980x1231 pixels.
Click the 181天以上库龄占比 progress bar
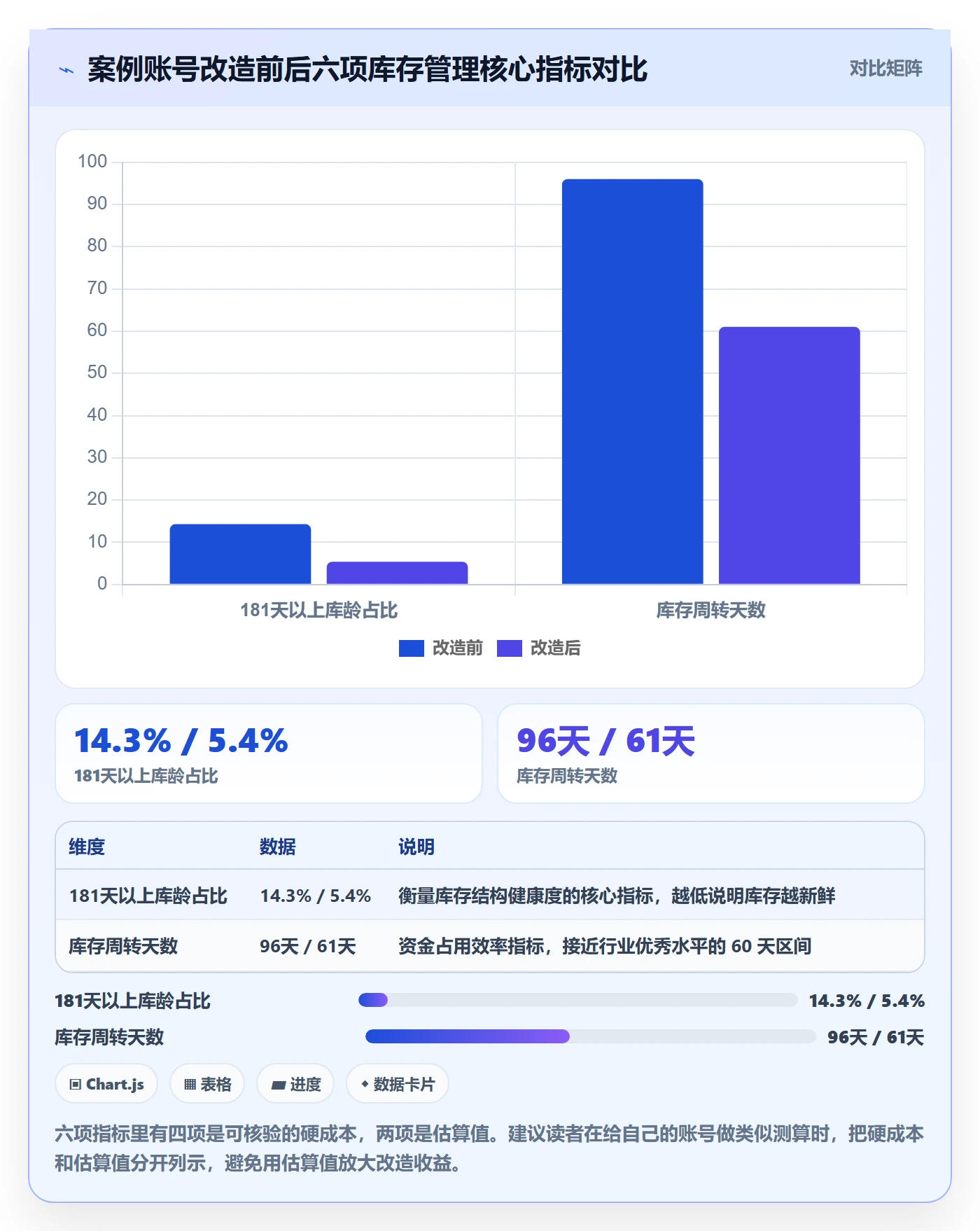pyautogui.click(x=578, y=1000)
